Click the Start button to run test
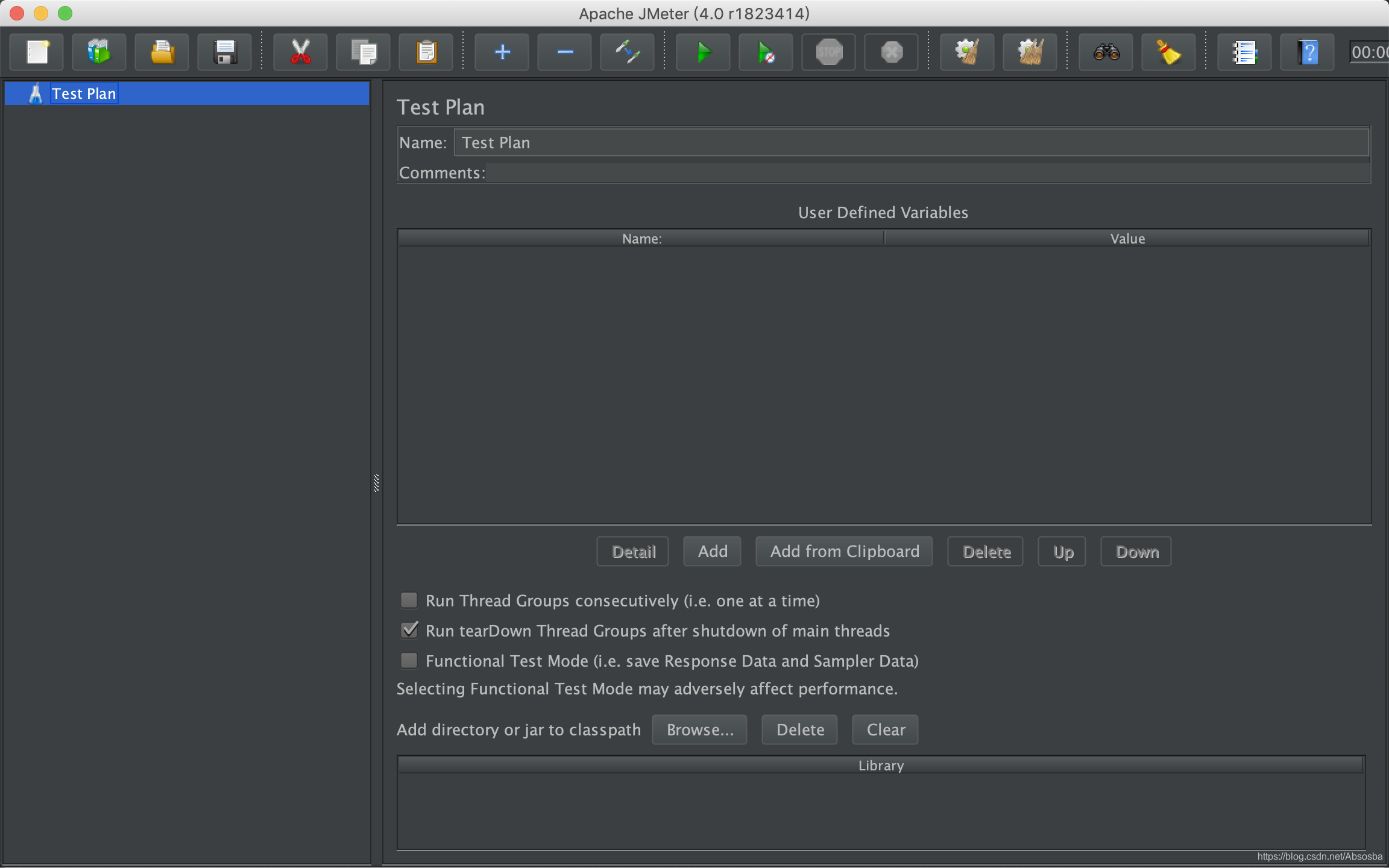This screenshot has height=868, width=1389. pos(703,51)
